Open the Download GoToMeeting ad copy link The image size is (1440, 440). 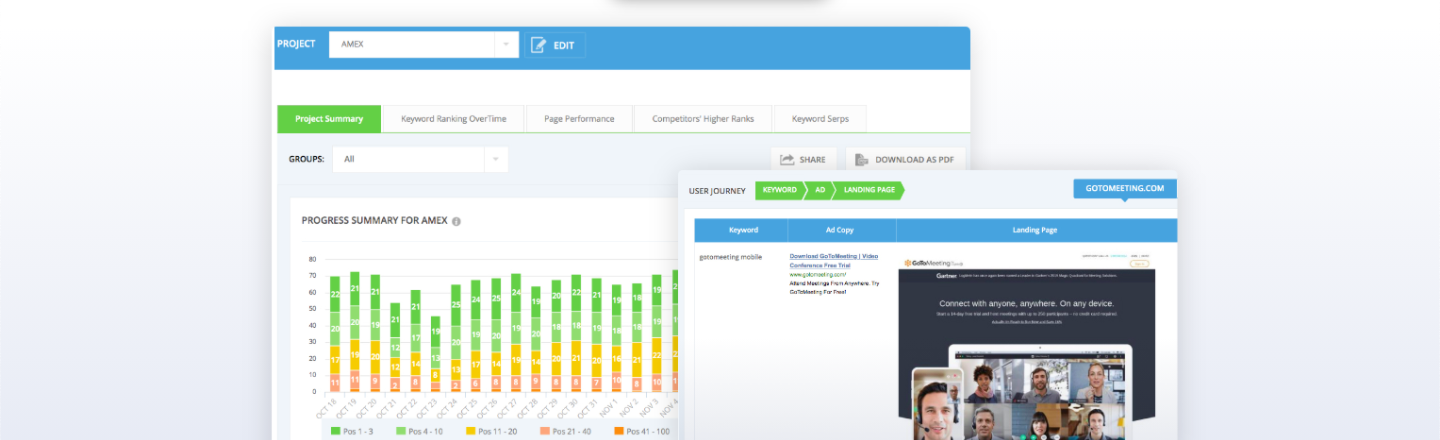(x=833, y=257)
